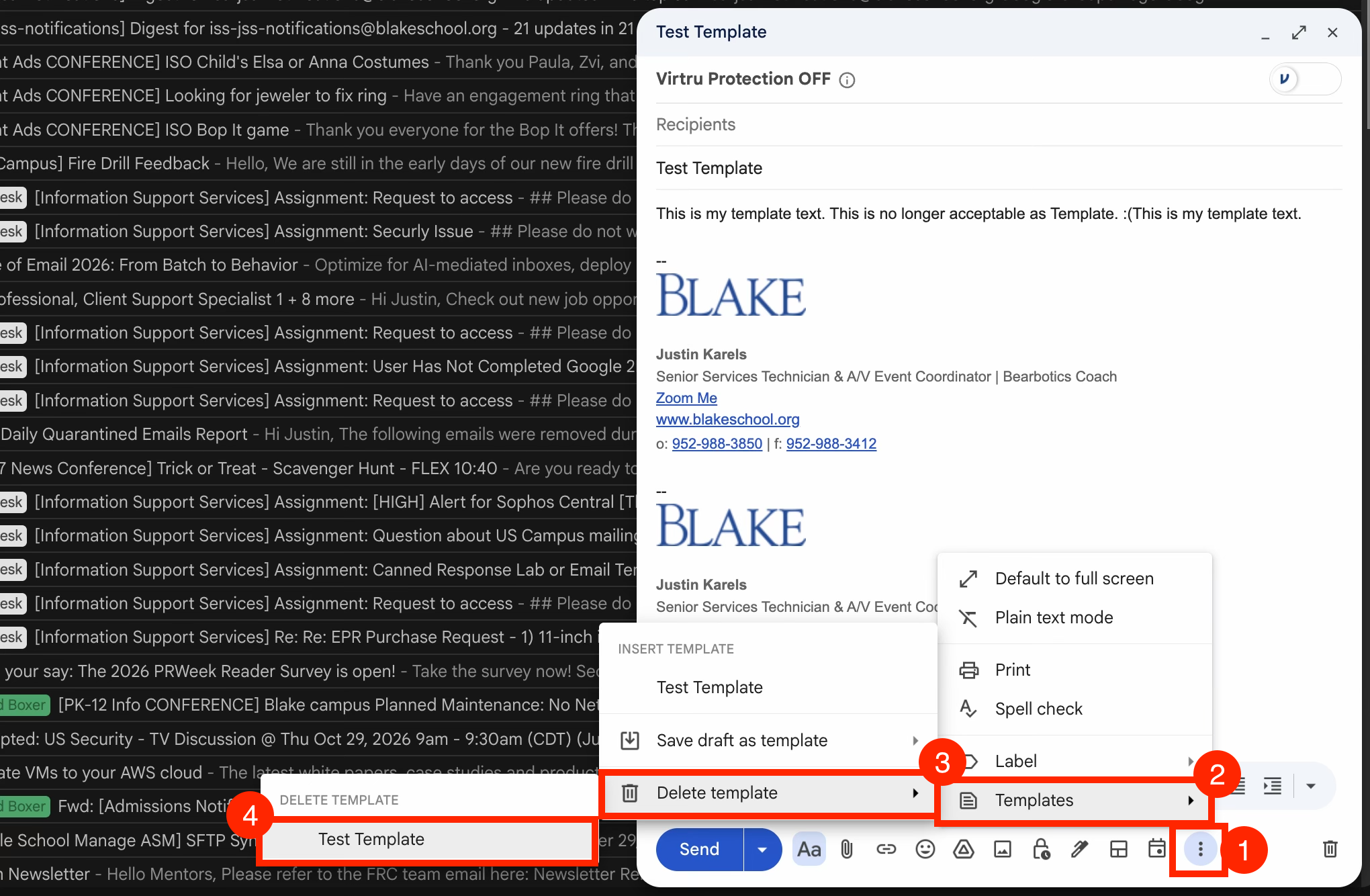Click the Google Drive insert icon
Viewport: 1370px width, 896px height.
click(x=964, y=850)
